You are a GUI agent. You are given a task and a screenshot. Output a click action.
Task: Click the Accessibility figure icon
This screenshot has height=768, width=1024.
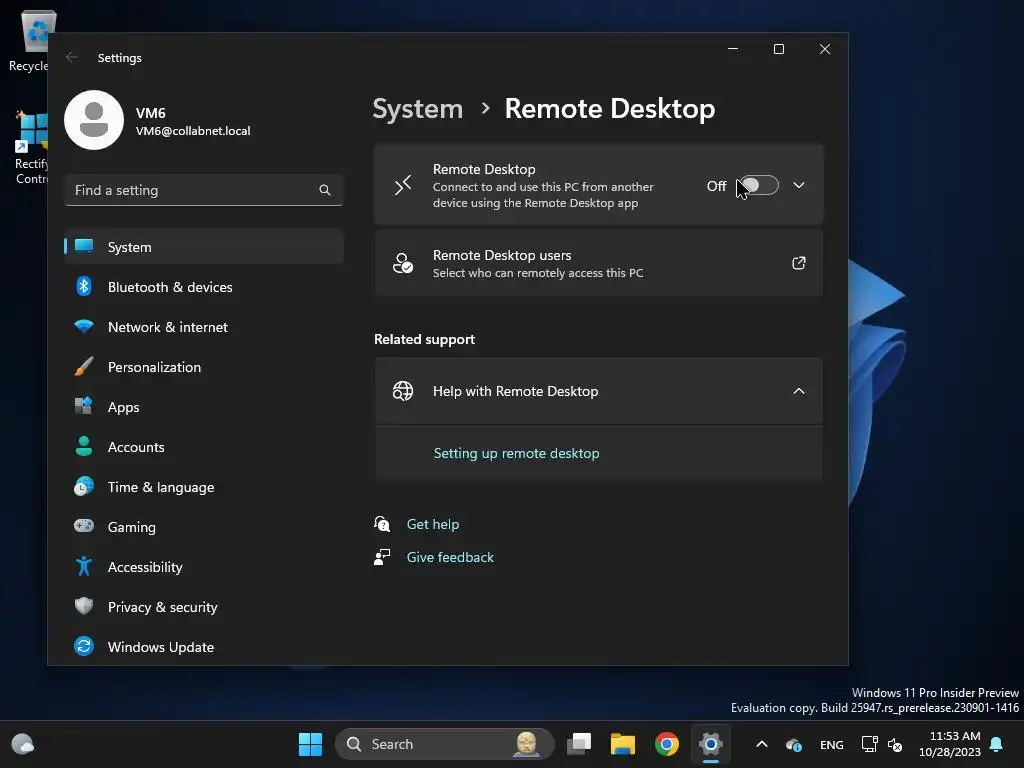84,566
